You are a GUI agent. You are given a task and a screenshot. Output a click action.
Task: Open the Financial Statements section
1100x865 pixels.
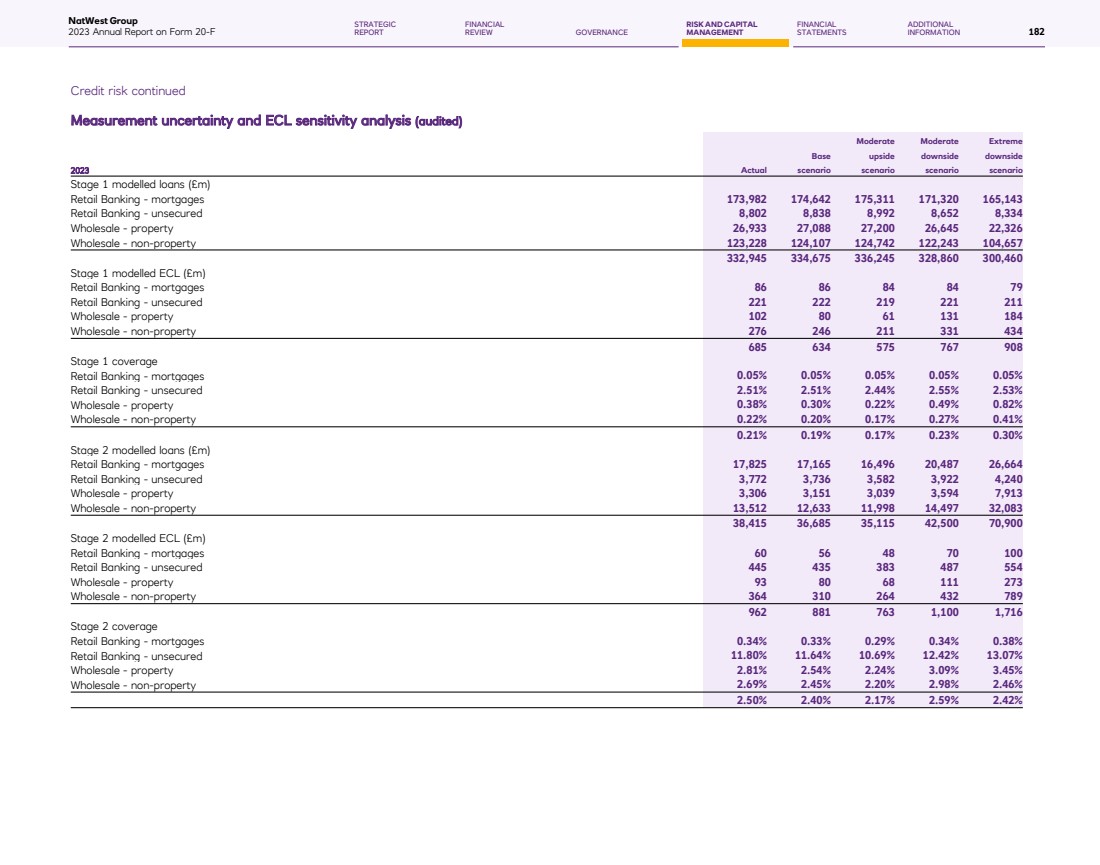(x=821, y=28)
